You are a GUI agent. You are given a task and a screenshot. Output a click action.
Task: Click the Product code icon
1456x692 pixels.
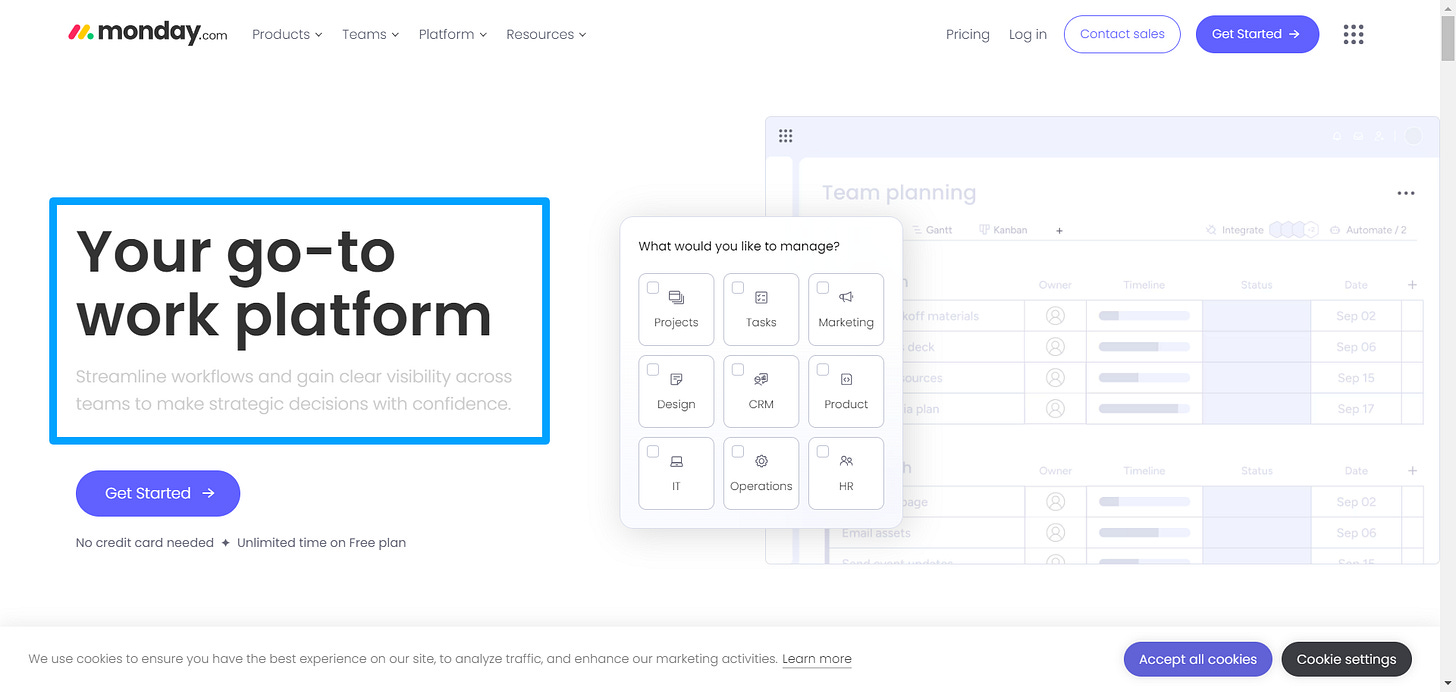tap(846, 379)
